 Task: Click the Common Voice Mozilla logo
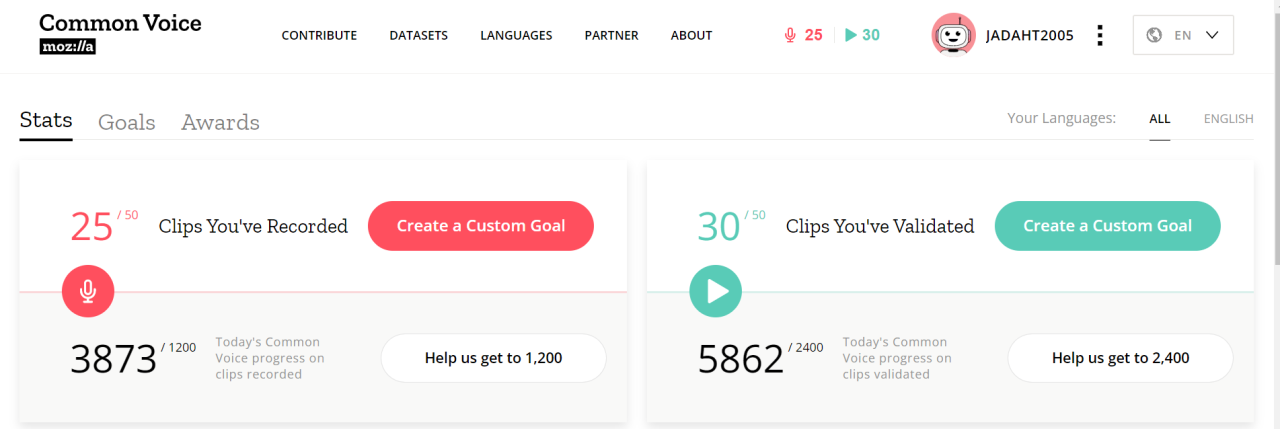pos(120,33)
